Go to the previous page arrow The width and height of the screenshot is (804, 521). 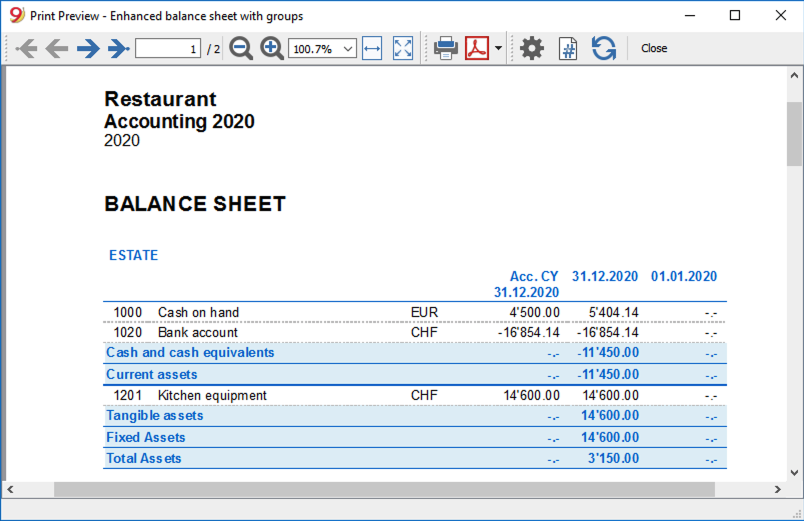click(x=56, y=49)
